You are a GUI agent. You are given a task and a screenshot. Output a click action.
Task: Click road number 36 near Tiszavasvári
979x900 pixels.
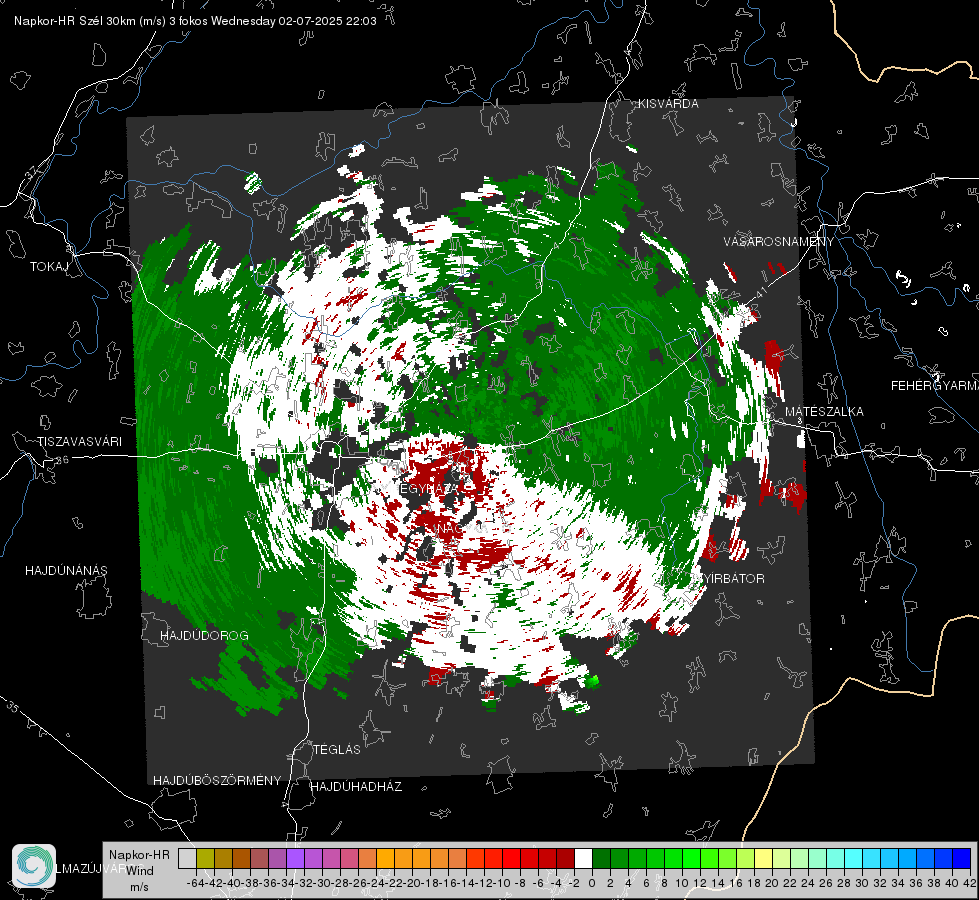click(x=62, y=460)
